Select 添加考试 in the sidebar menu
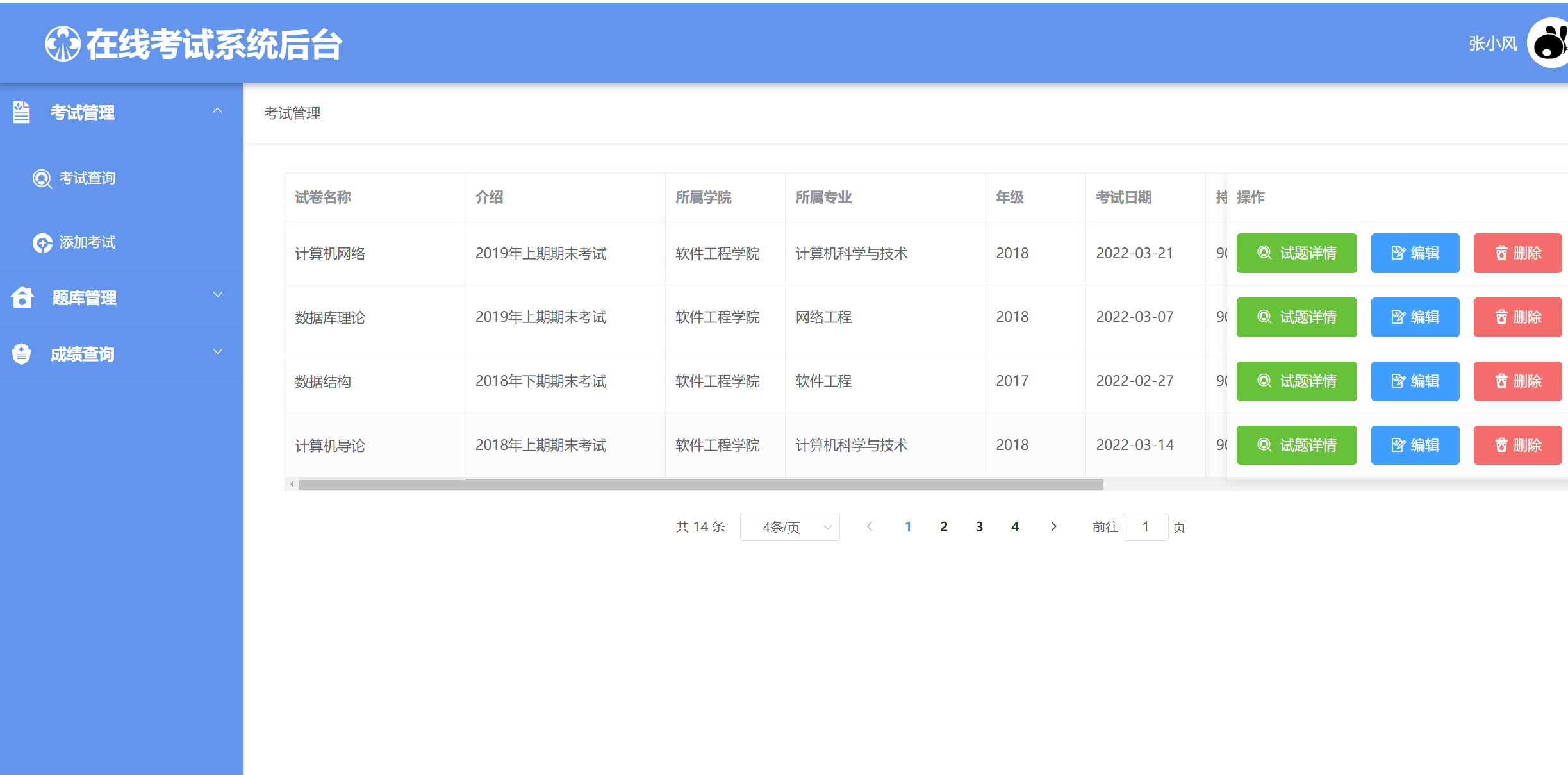 (x=87, y=243)
